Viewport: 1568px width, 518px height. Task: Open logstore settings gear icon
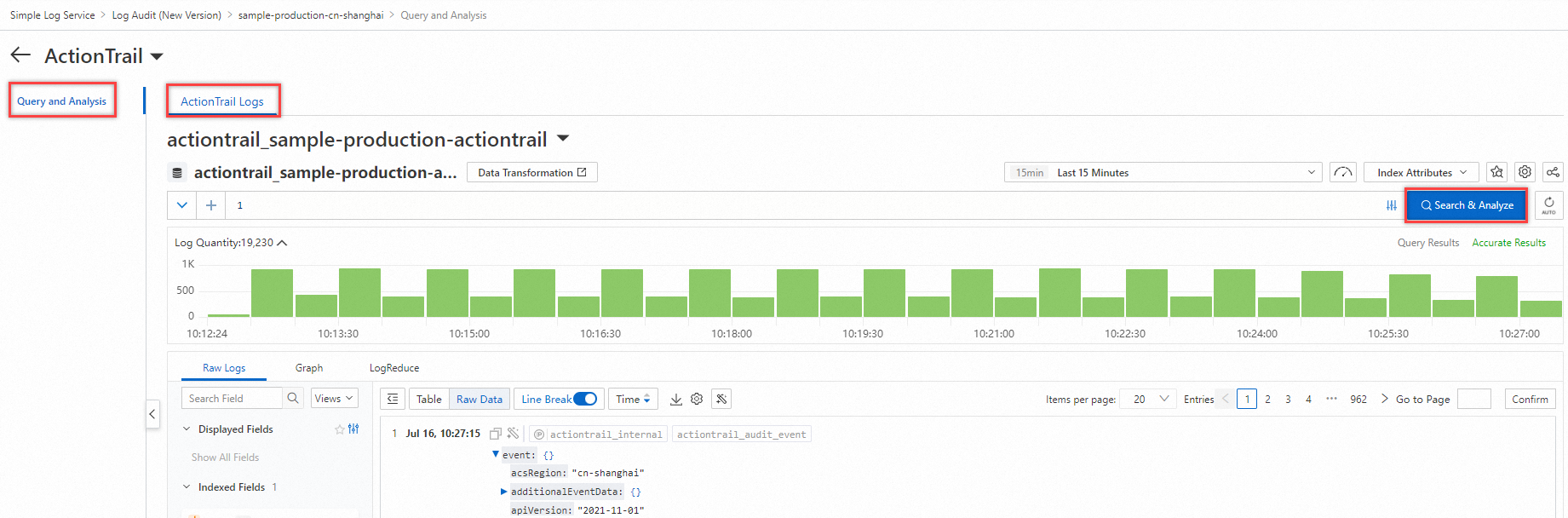pyautogui.click(x=1525, y=172)
